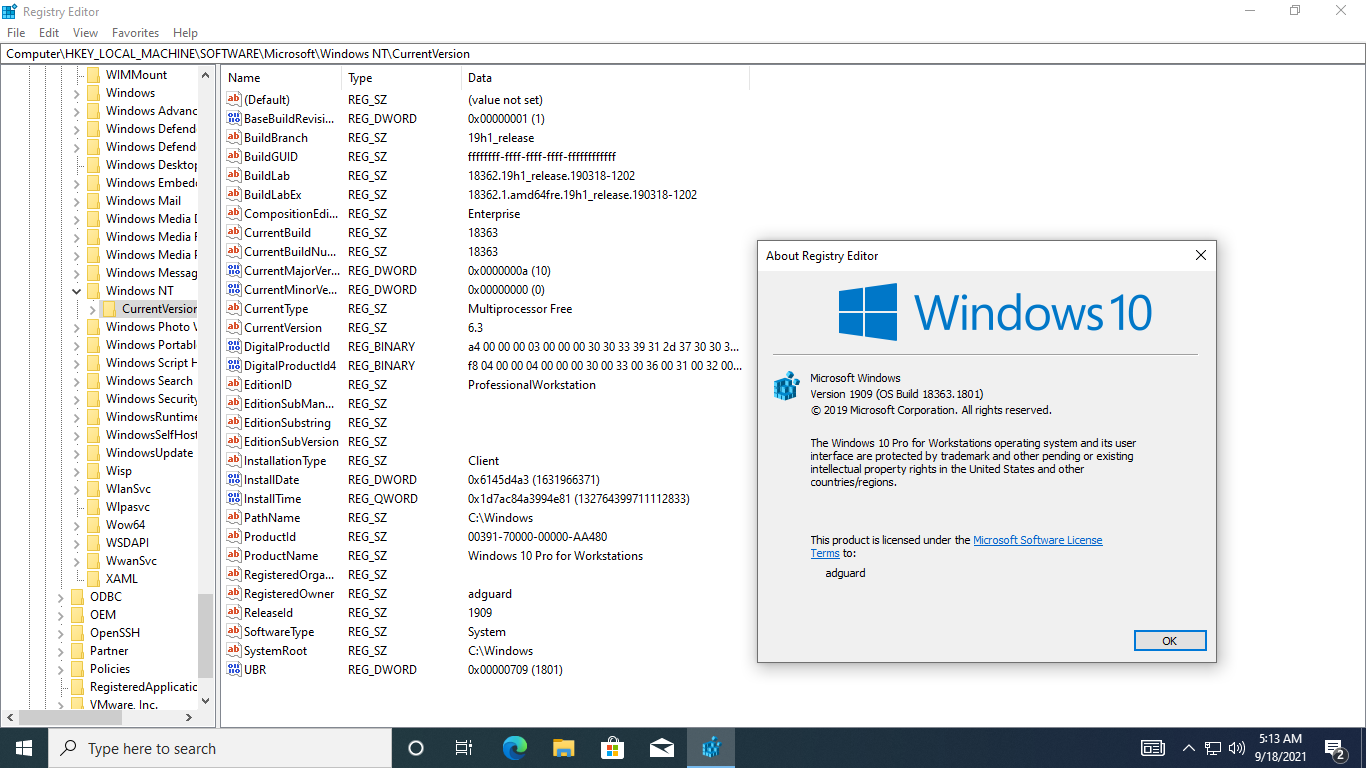Click the BuildGUID string value icon
The height and width of the screenshot is (768, 1366).
tap(234, 156)
